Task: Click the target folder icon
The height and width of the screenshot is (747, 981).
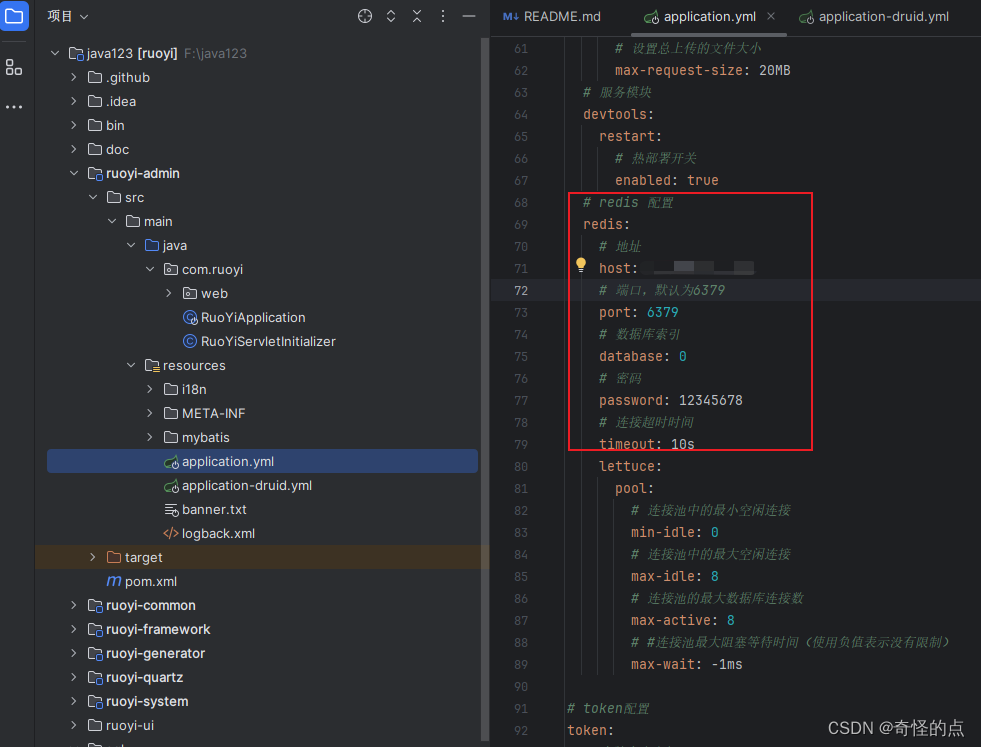Action: point(114,557)
